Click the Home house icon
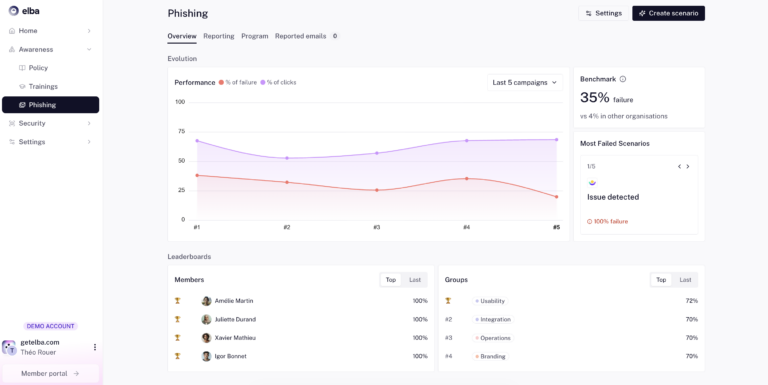This screenshot has width=768, height=385. (x=12, y=31)
